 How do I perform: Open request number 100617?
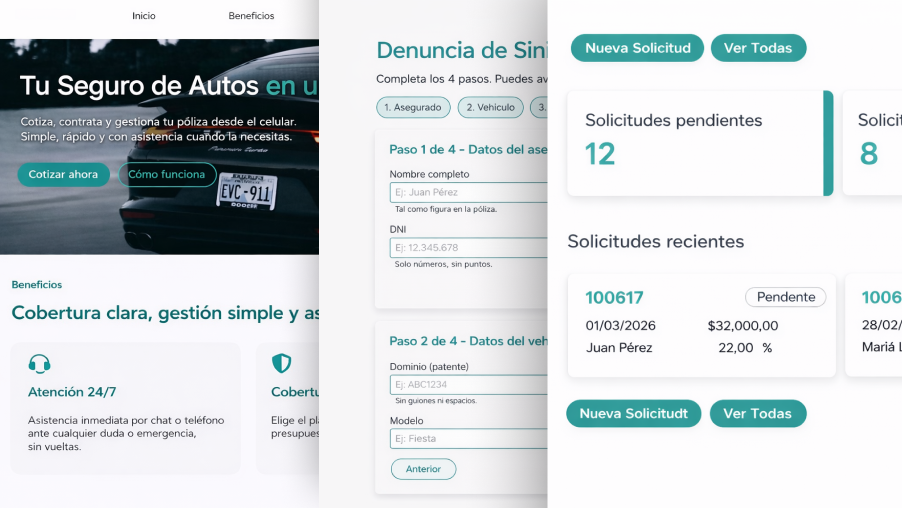(x=614, y=298)
